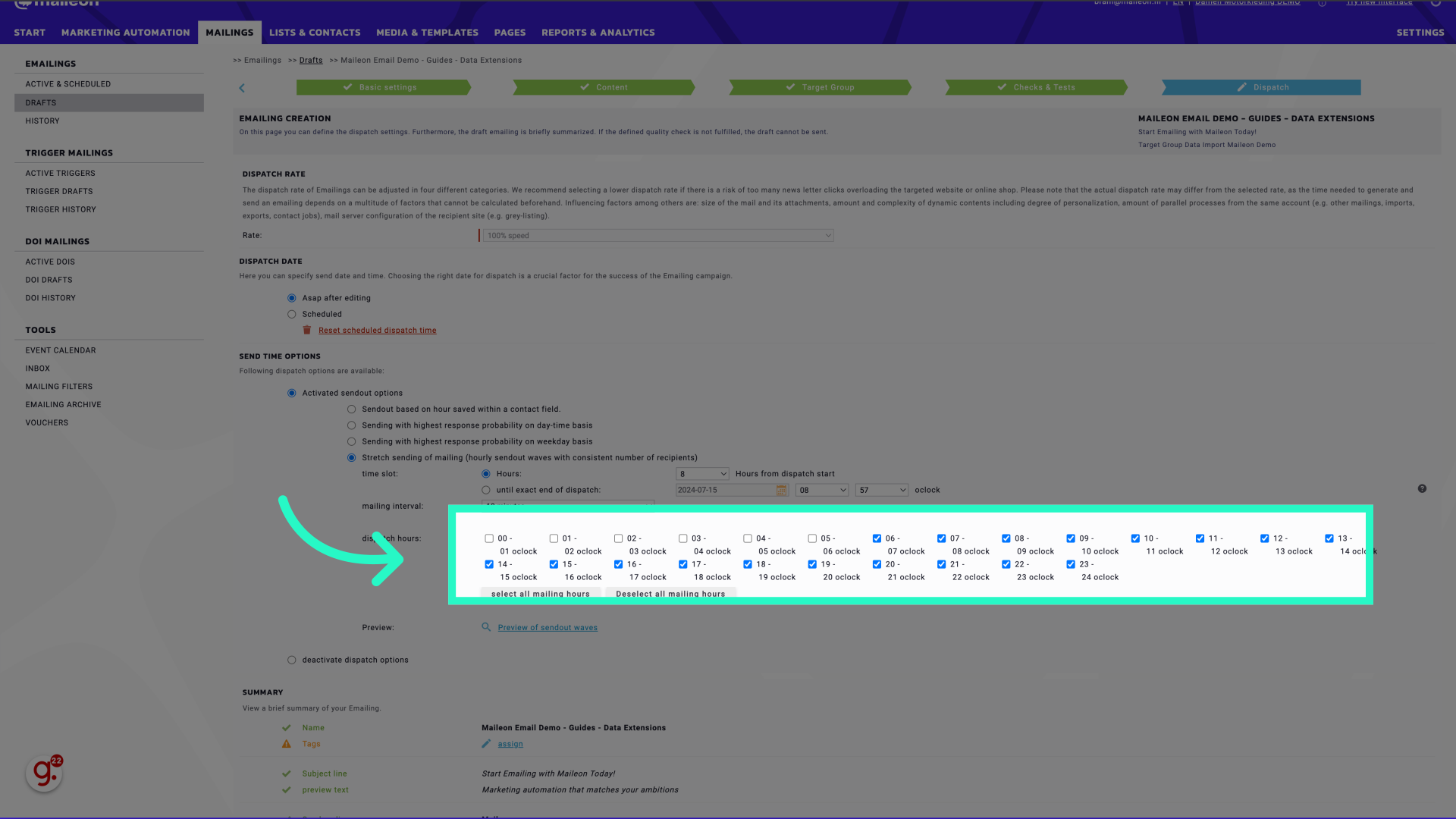Click the Basic settings step icon
The width and height of the screenshot is (1456, 819).
348,87
